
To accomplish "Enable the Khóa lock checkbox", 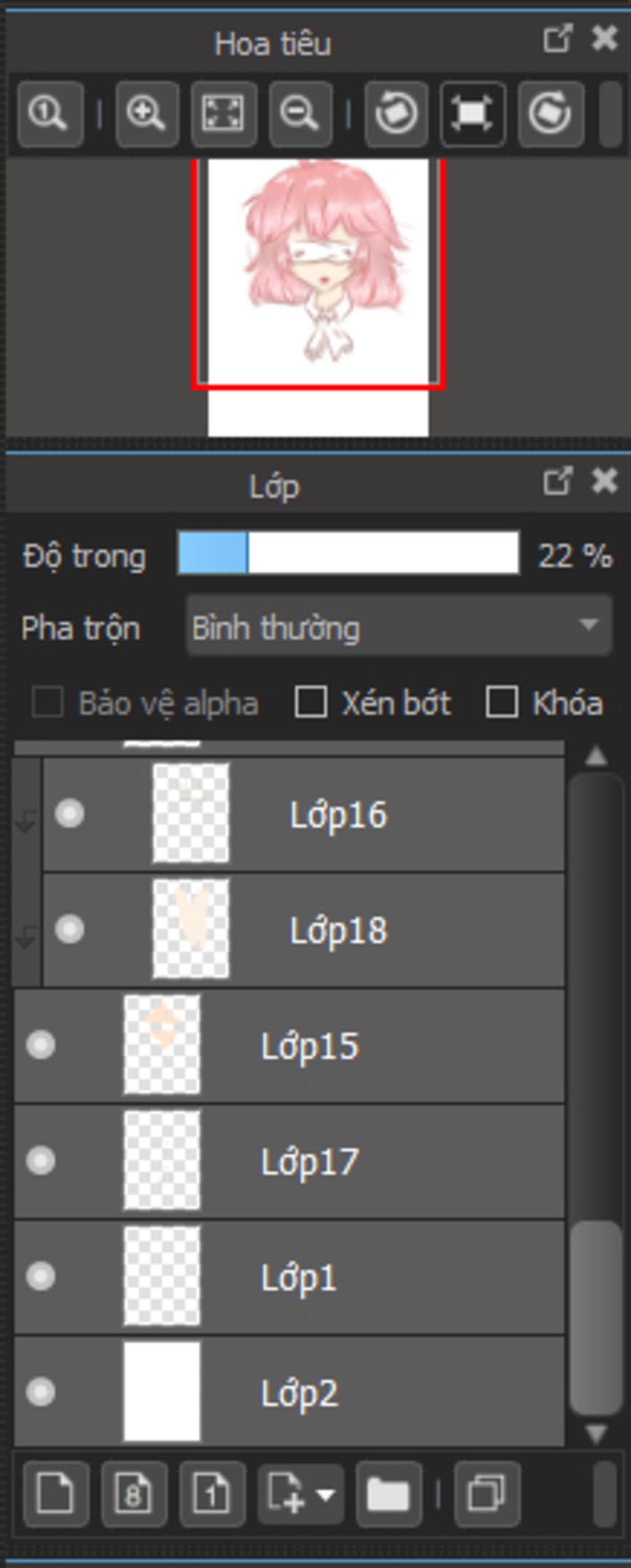I will (501, 702).
